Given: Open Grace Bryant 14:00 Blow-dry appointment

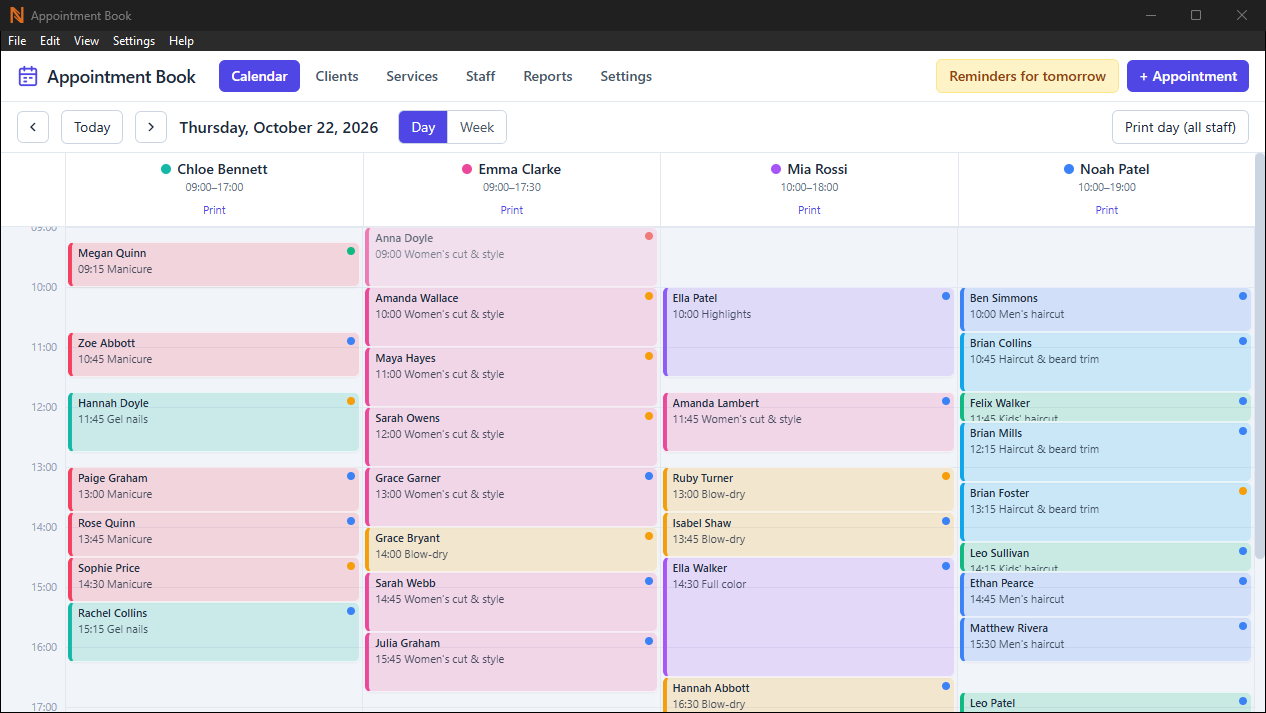Looking at the screenshot, I should [511, 549].
